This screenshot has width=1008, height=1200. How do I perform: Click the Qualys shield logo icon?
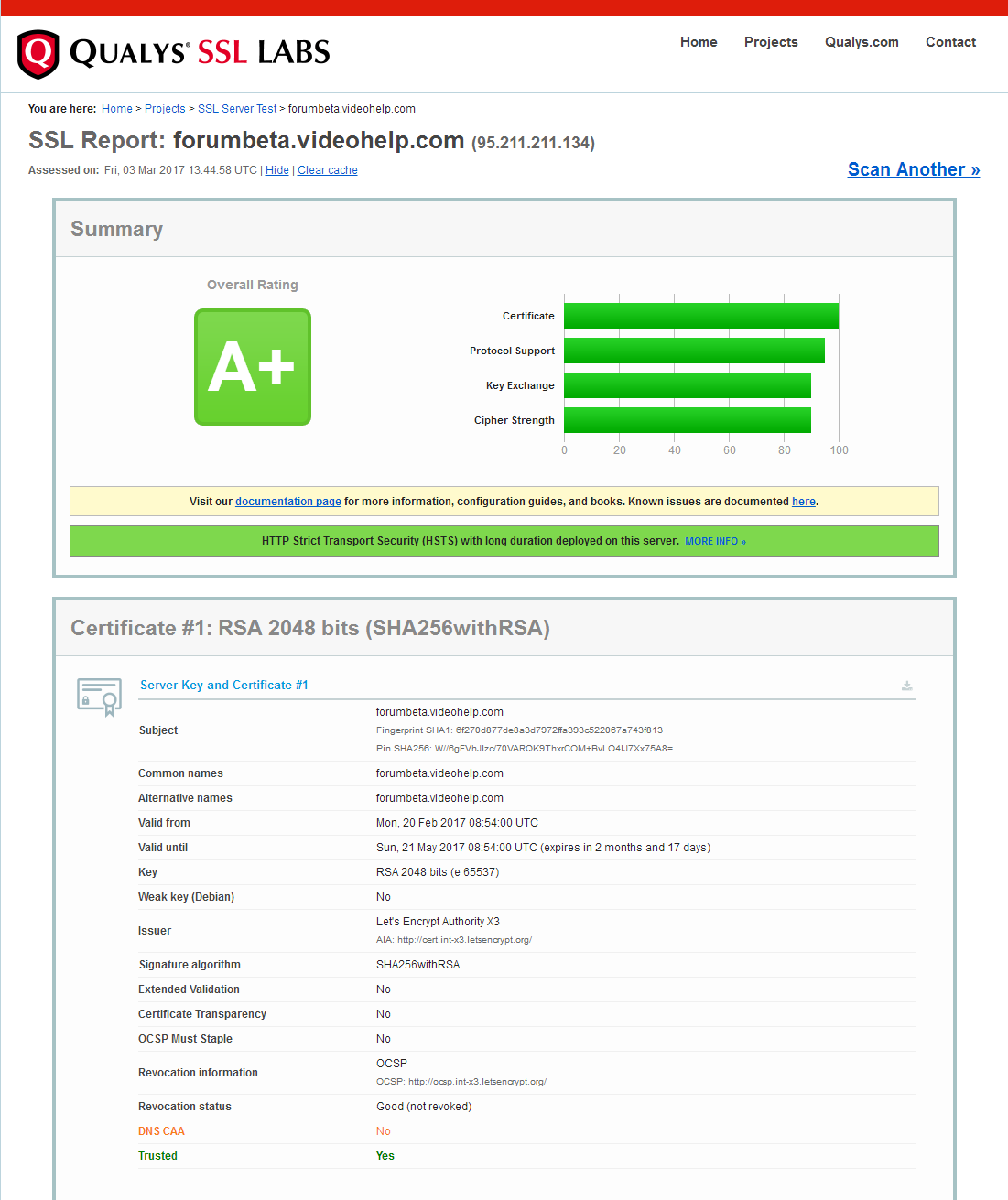click(x=38, y=54)
